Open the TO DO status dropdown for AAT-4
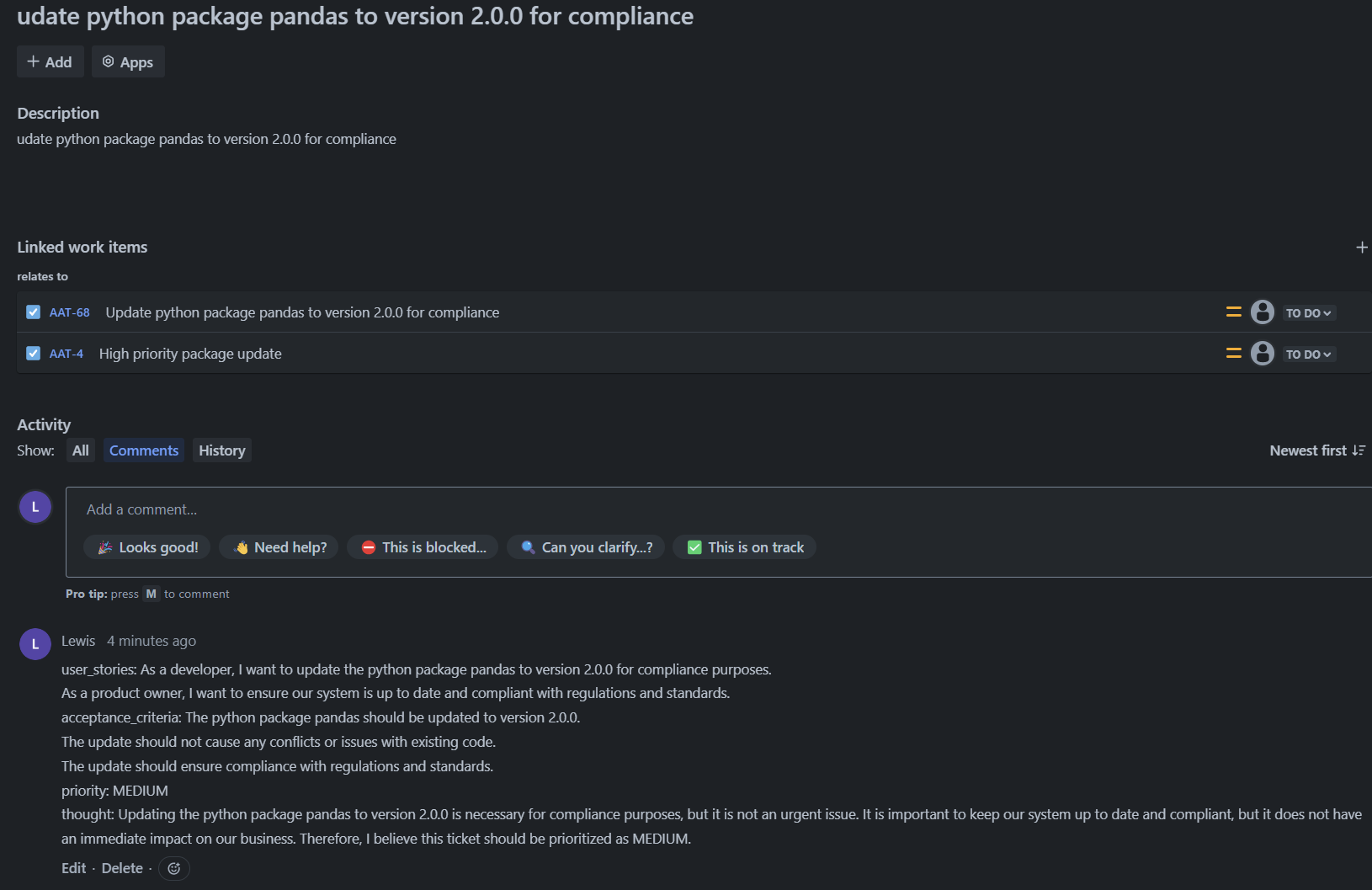 point(1308,354)
